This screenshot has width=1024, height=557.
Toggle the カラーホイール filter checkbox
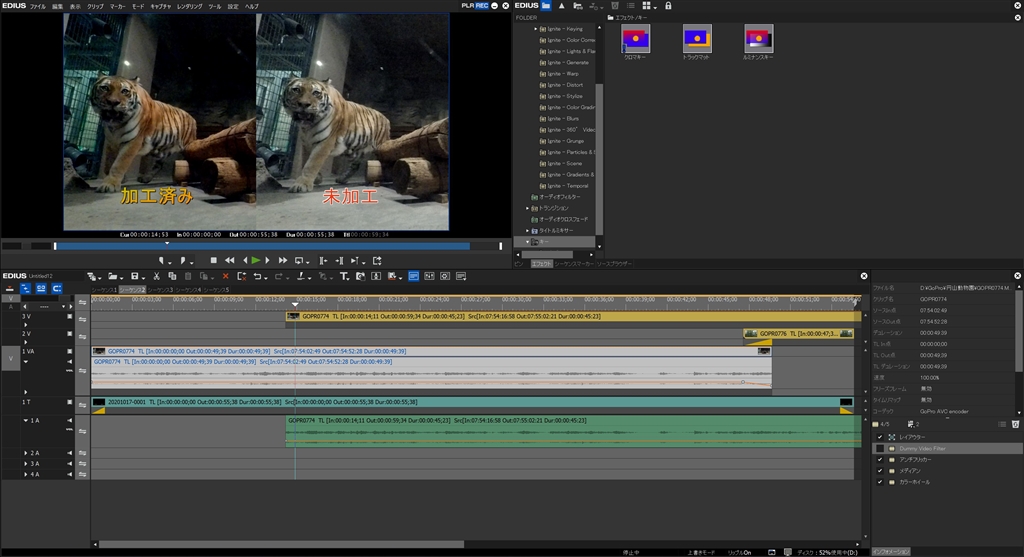point(880,482)
